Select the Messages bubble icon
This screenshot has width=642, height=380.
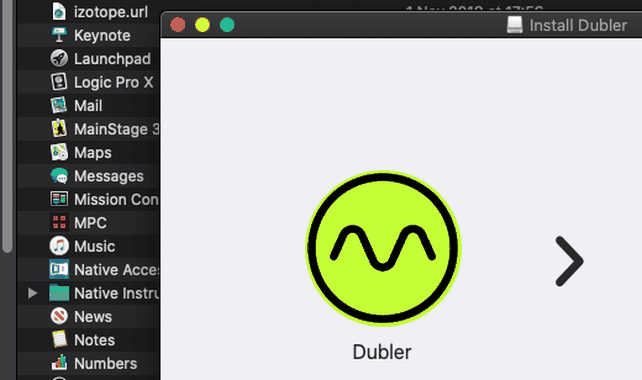coord(59,176)
